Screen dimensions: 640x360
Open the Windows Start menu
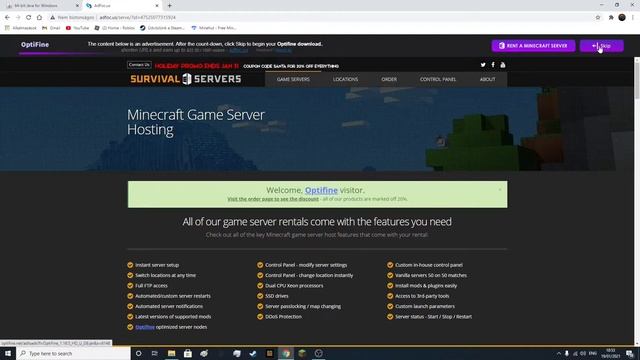click(x=8, y=353)
